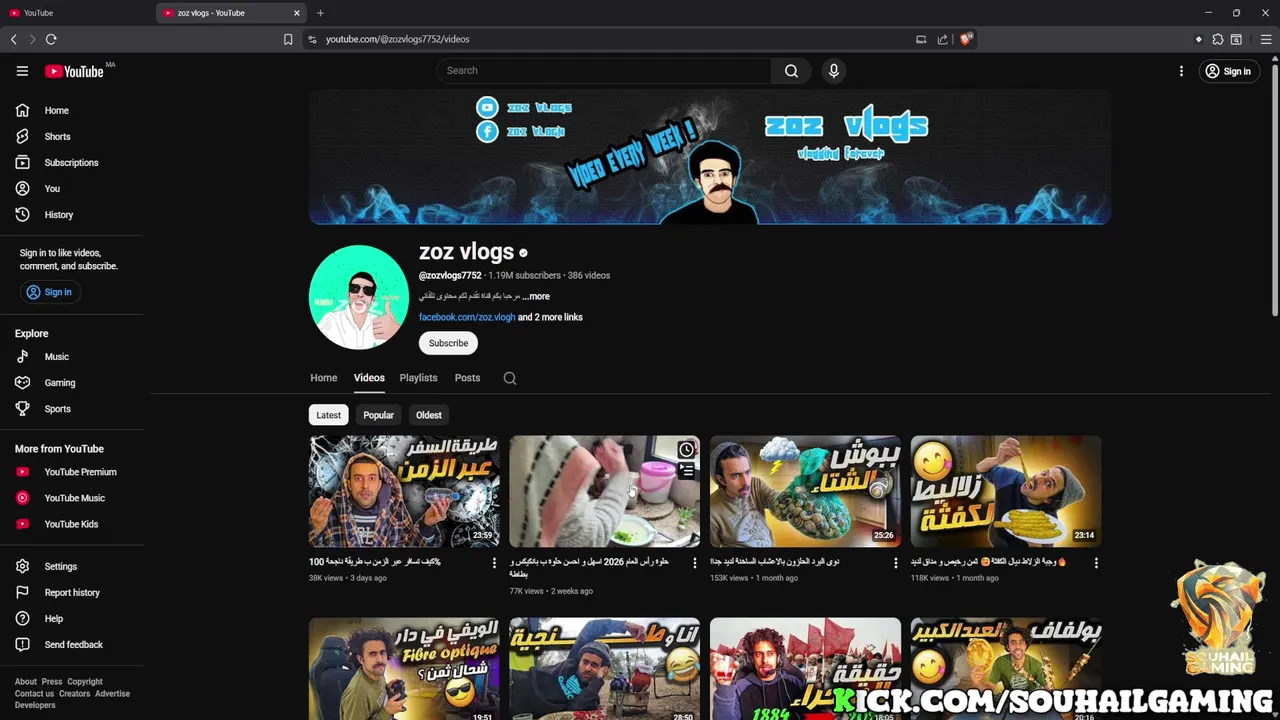Select the Latest filter chip
Screen dimensions: 1280x720
click(x=329, y=415)
